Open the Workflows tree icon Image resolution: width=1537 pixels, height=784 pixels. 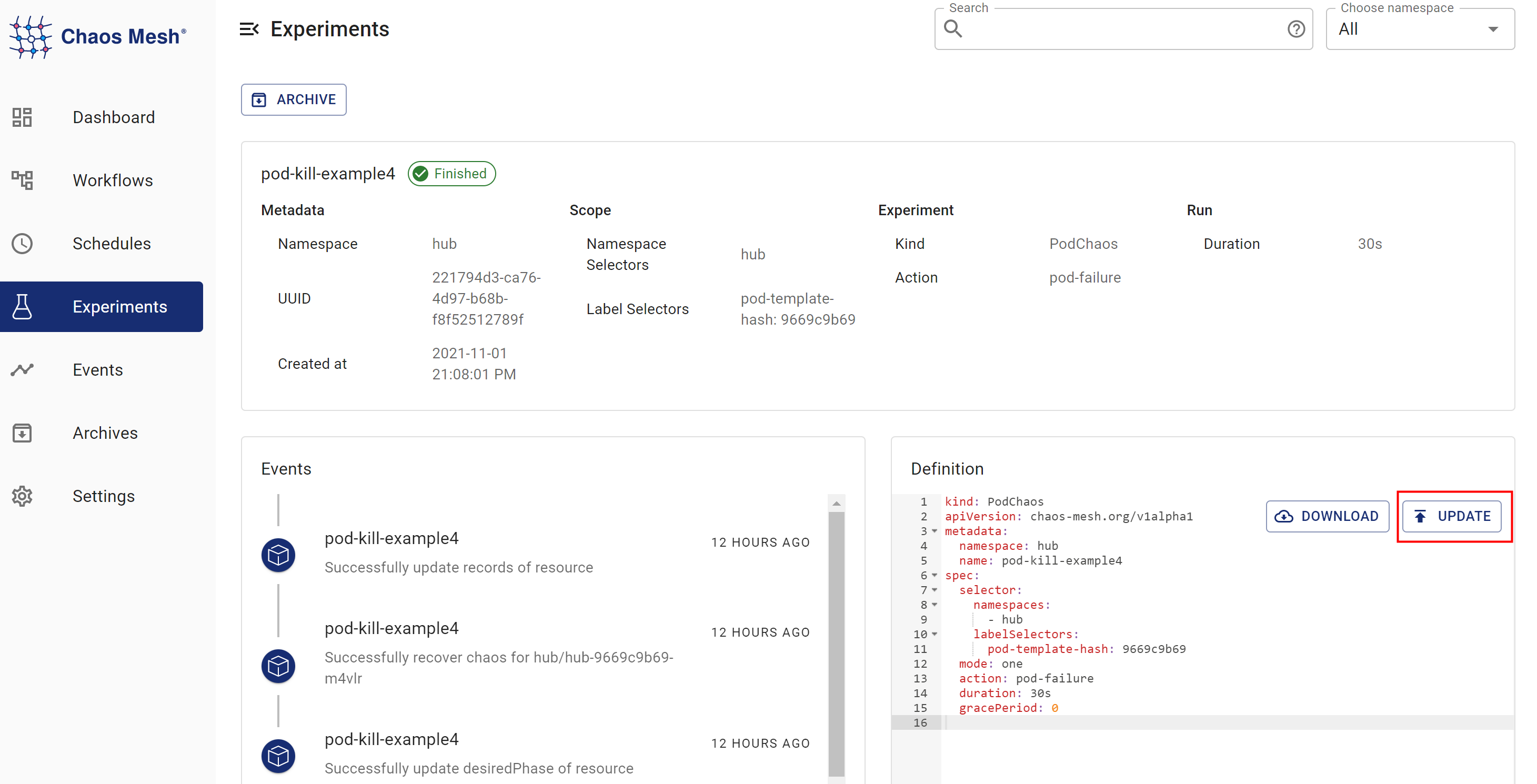pyautogui.click(x=22, y=180)
